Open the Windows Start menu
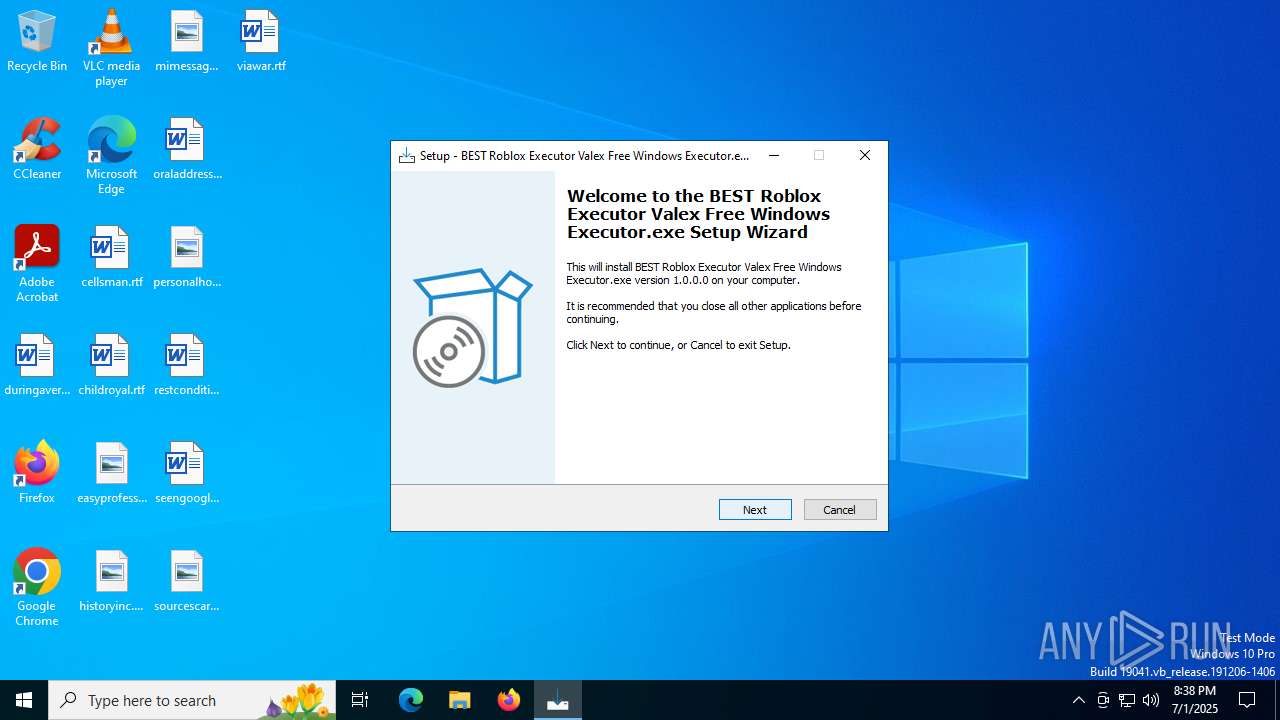Screen dimensions: 1280x720 coord(24,700)
